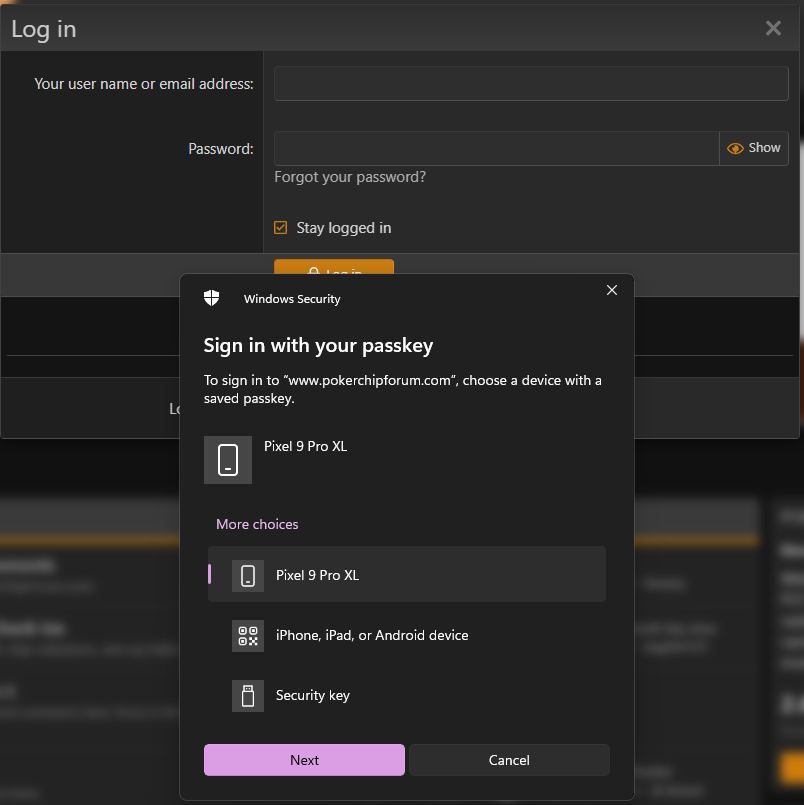Select iPhone, iPad, or Android device option

click(x=407, y=636)
